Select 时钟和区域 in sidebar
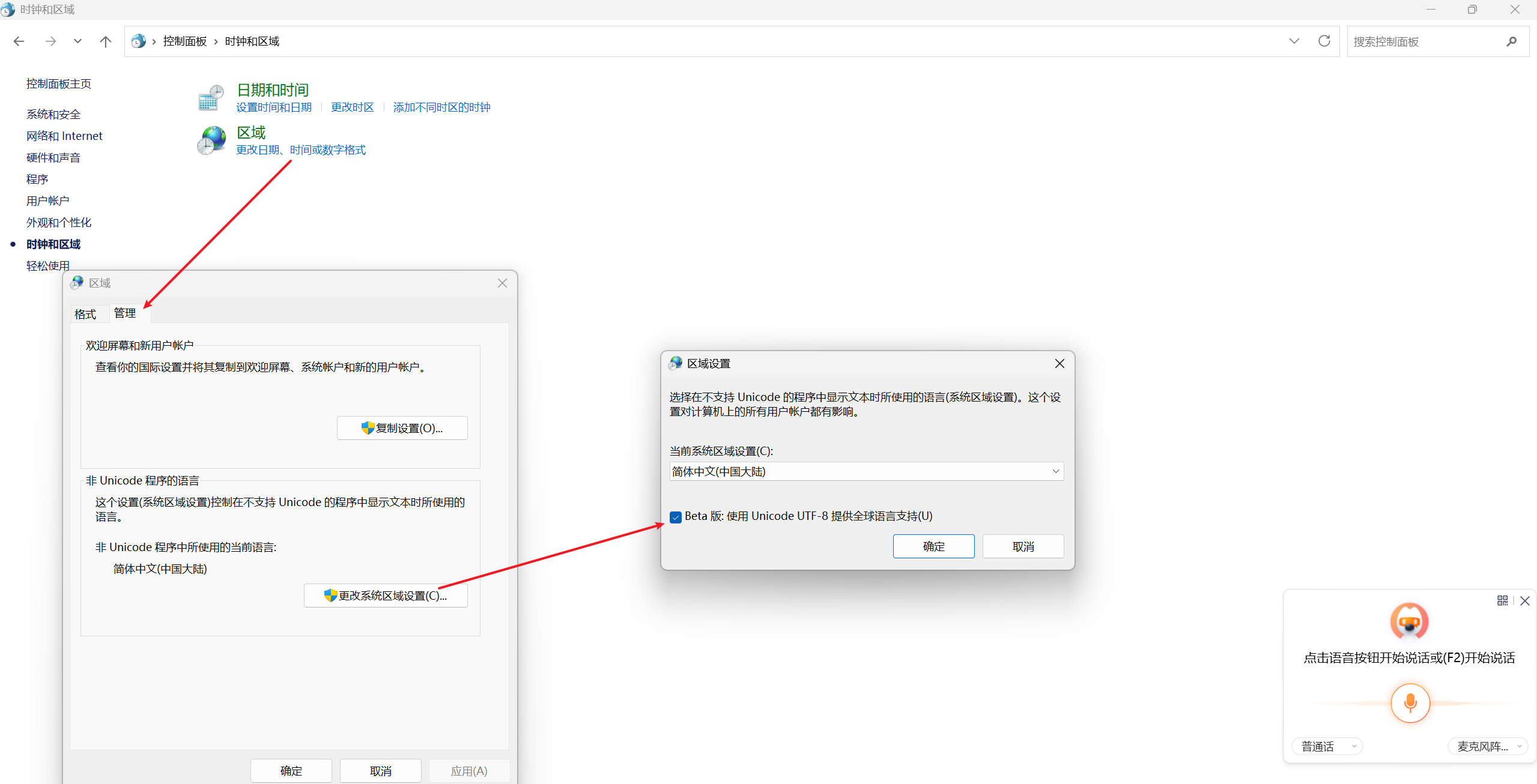The image size is (1537, 784). [x=53, y=244]
